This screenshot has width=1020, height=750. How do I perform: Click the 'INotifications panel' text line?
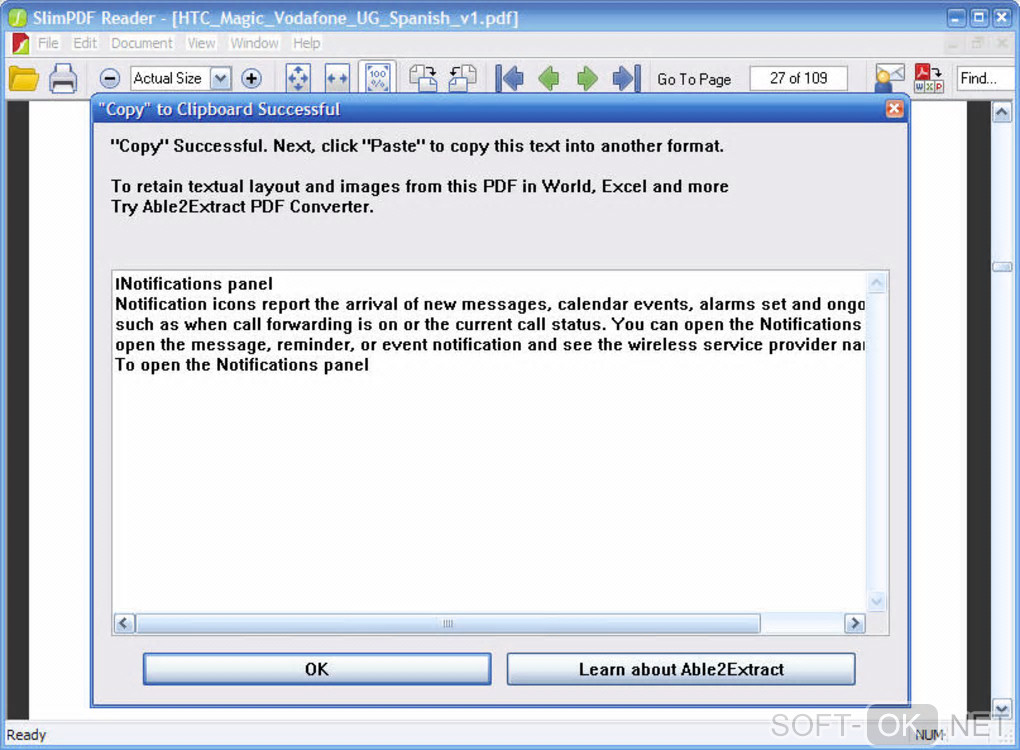click(x=194, y=284)
